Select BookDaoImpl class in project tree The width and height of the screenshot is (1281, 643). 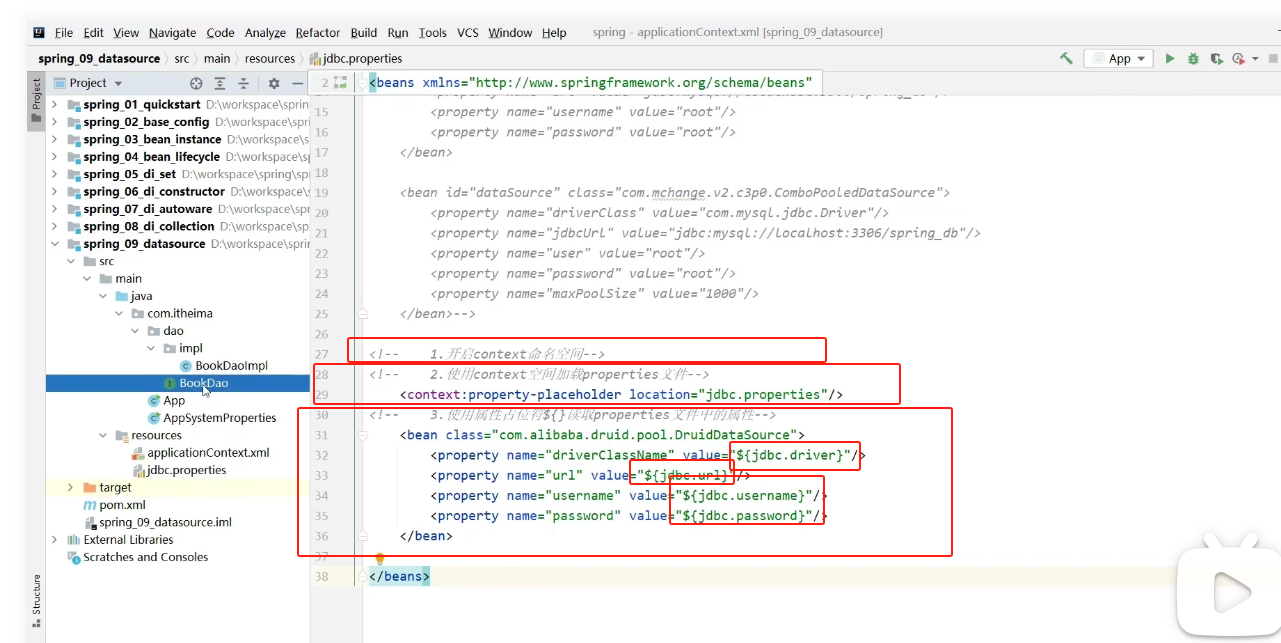pos(231,365)
